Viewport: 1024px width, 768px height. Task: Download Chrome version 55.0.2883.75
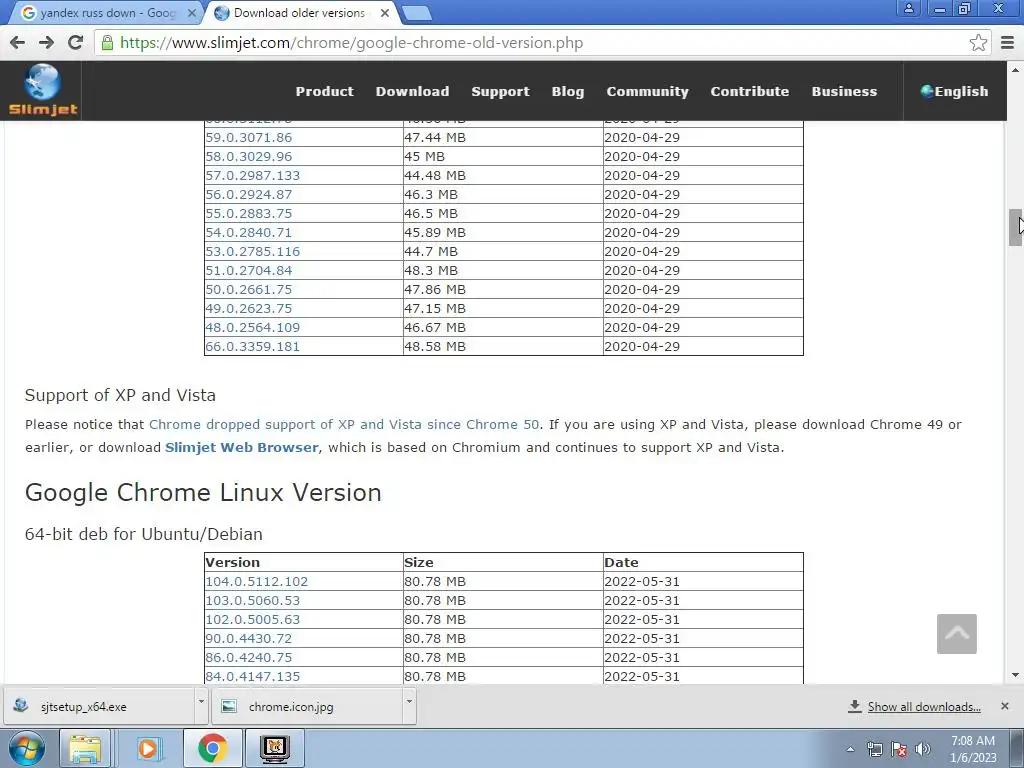249,214
